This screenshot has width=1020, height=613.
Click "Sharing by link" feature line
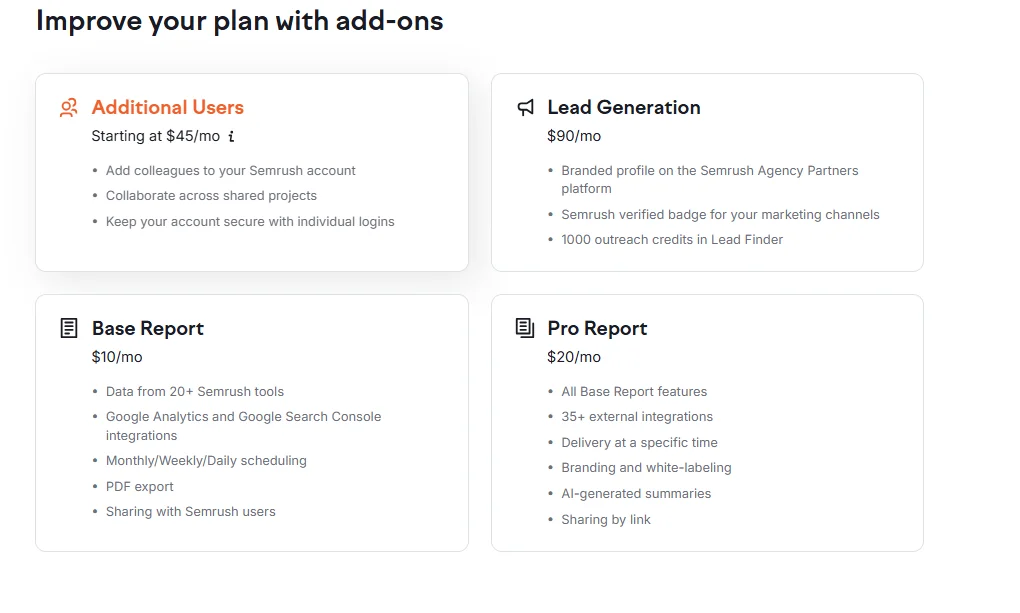click(x=606, y=519)
